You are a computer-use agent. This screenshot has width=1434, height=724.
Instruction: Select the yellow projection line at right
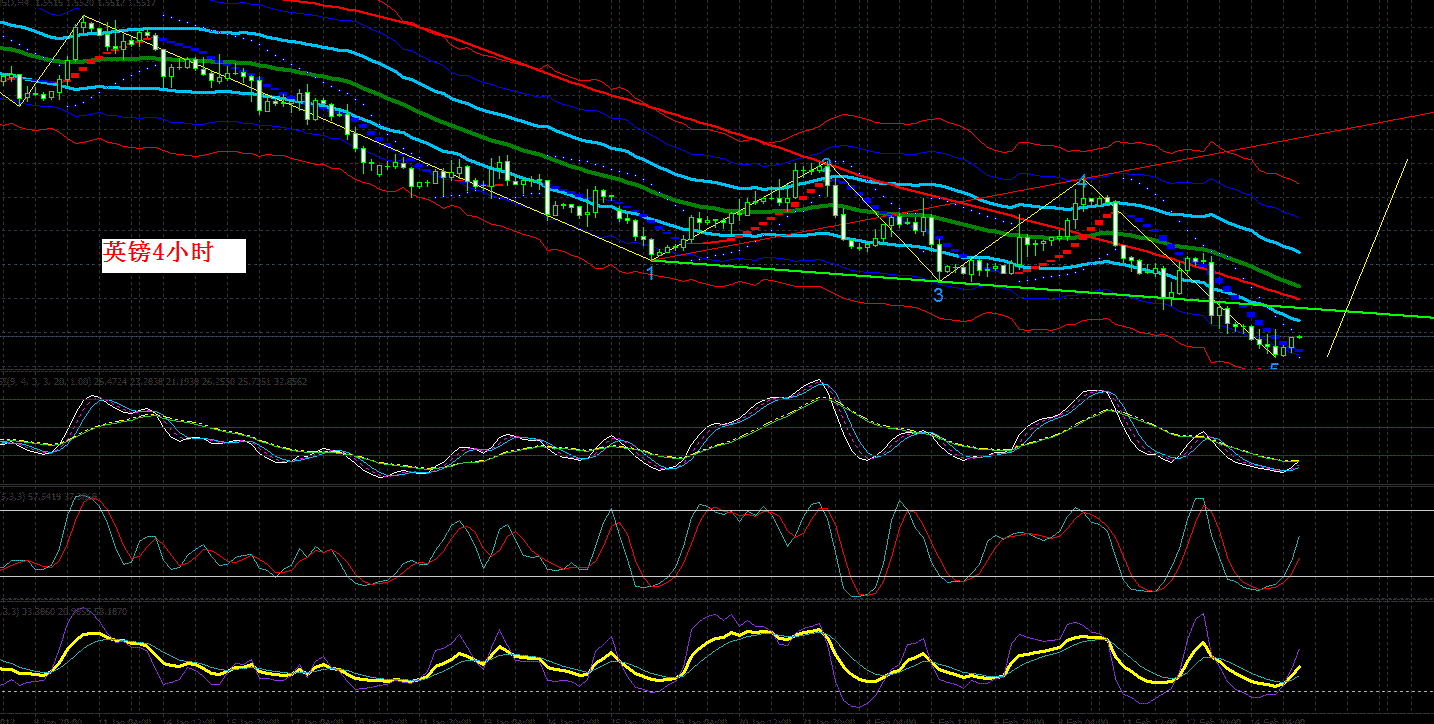(x=1367, y=257)
